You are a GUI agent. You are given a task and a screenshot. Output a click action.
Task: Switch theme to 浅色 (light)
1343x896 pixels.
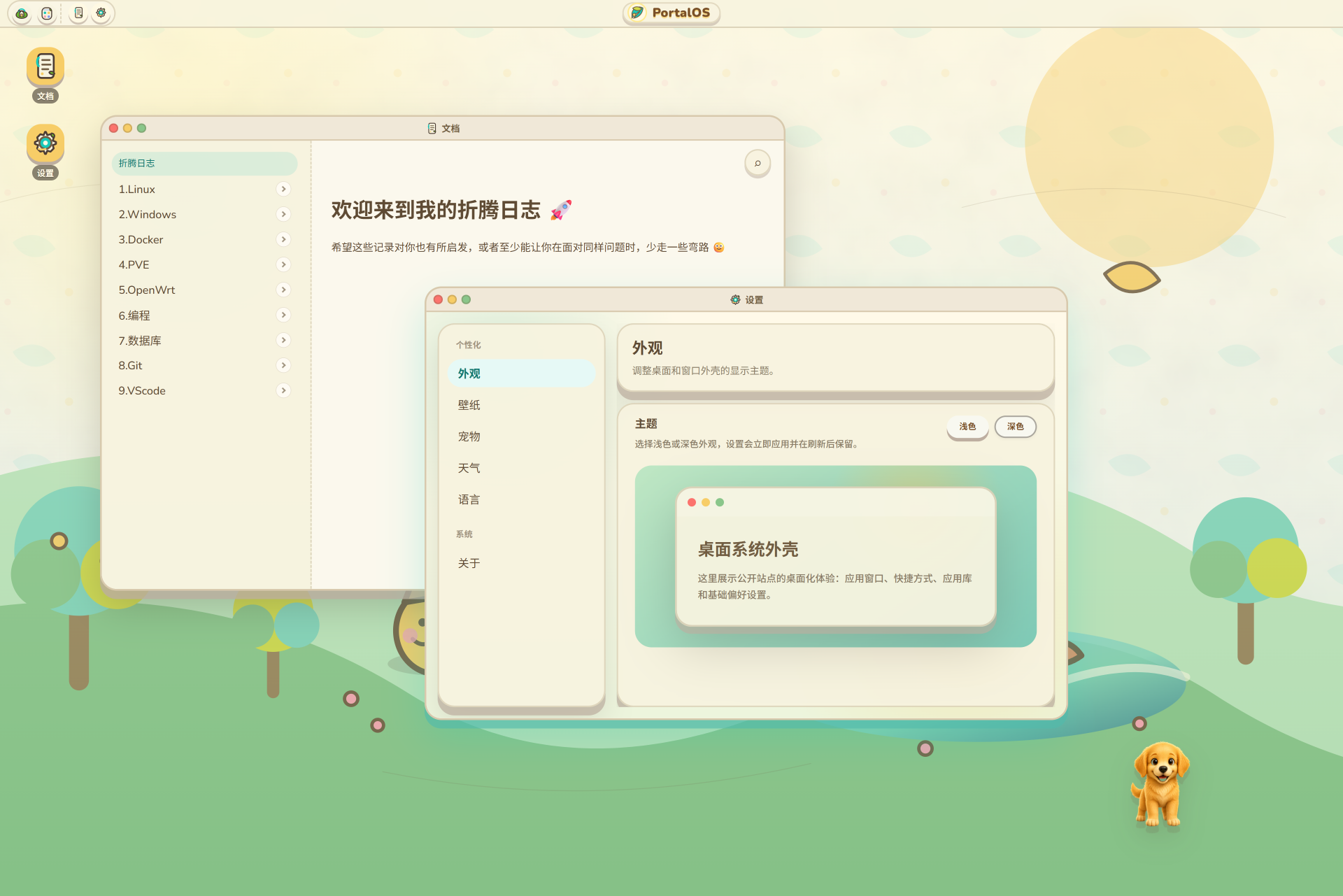[967, 427]
